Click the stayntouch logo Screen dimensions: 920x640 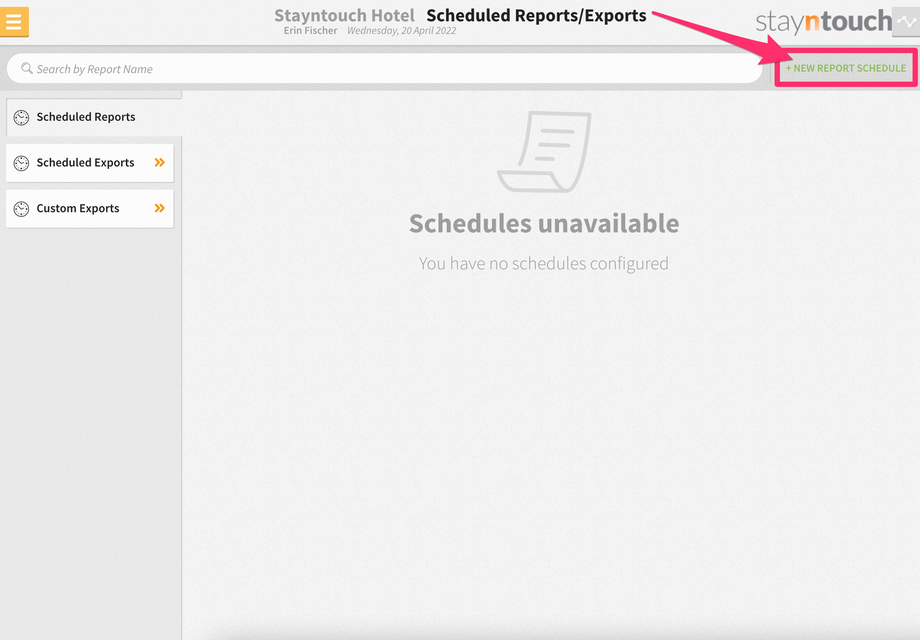coord(824,22)
